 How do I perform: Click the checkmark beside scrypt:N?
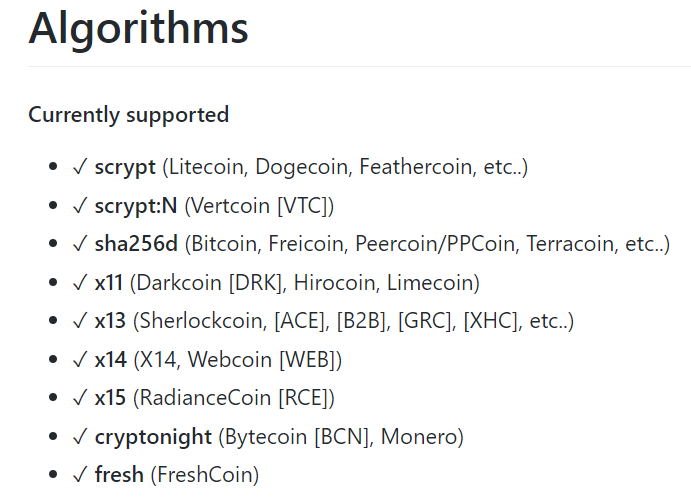pyautogui.click(x=80, y=206)
